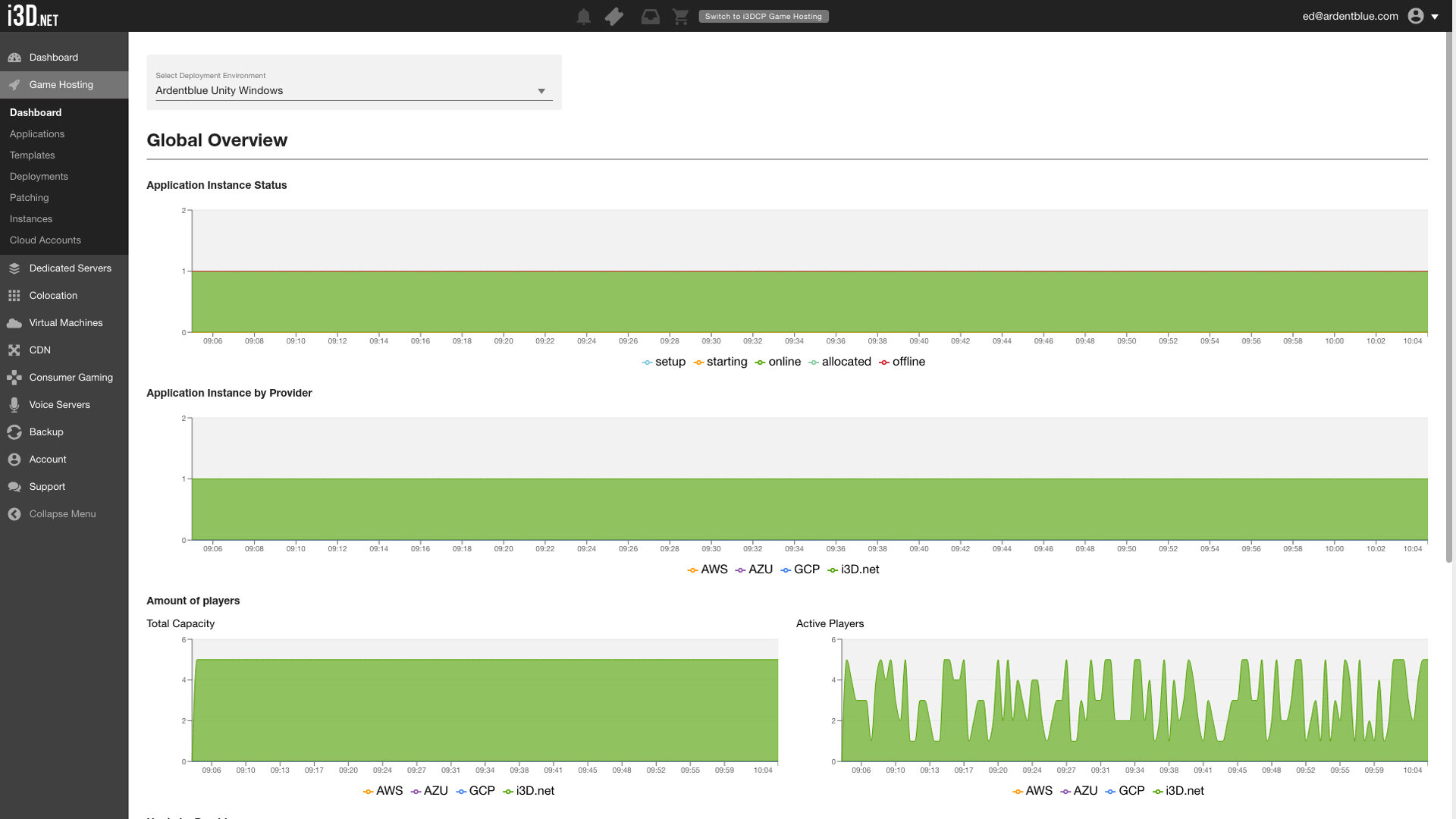Click the Account person icon

click(x=14, y=460)
